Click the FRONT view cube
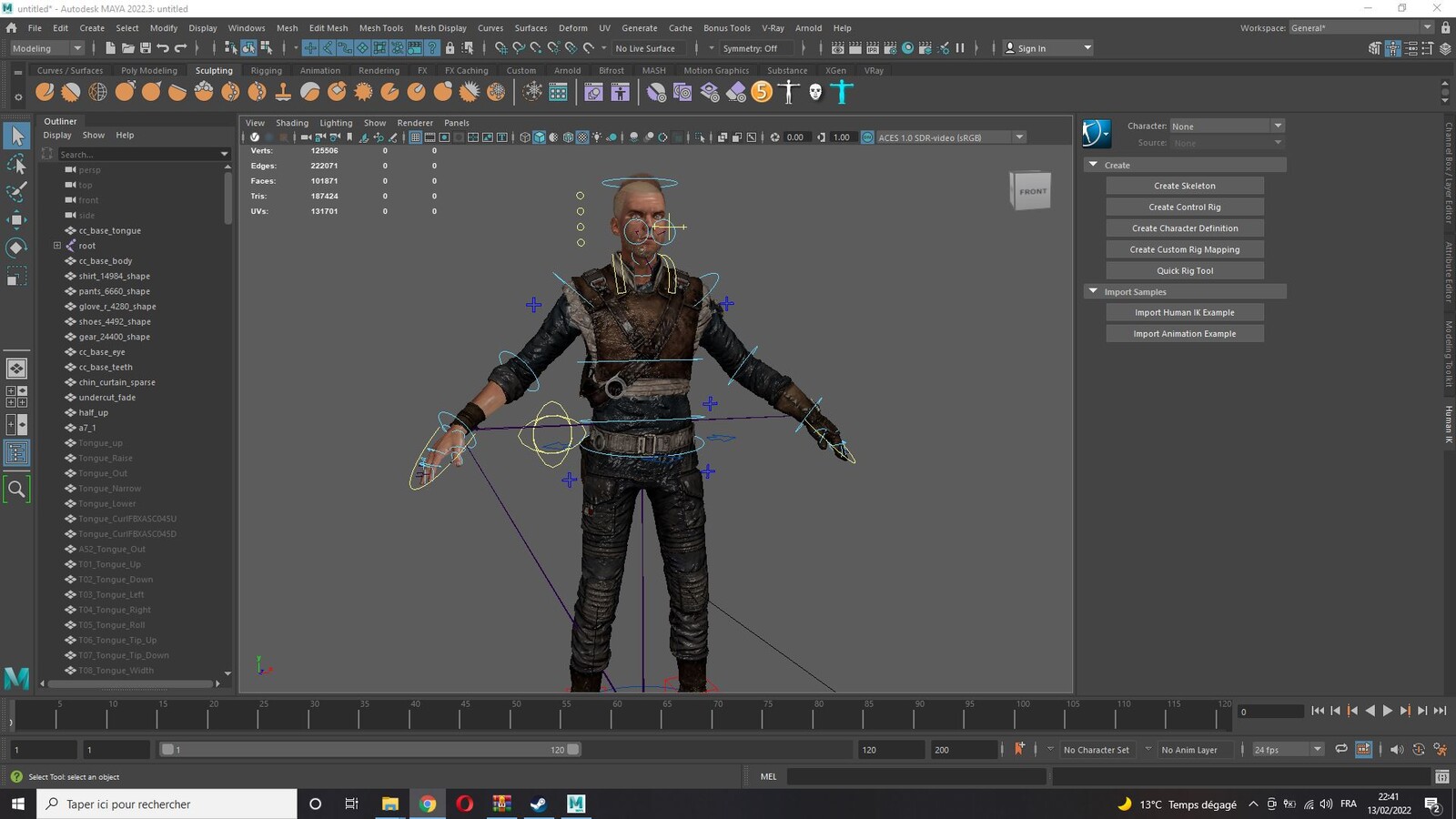 pyautogui.click(x=1031, y=191)
